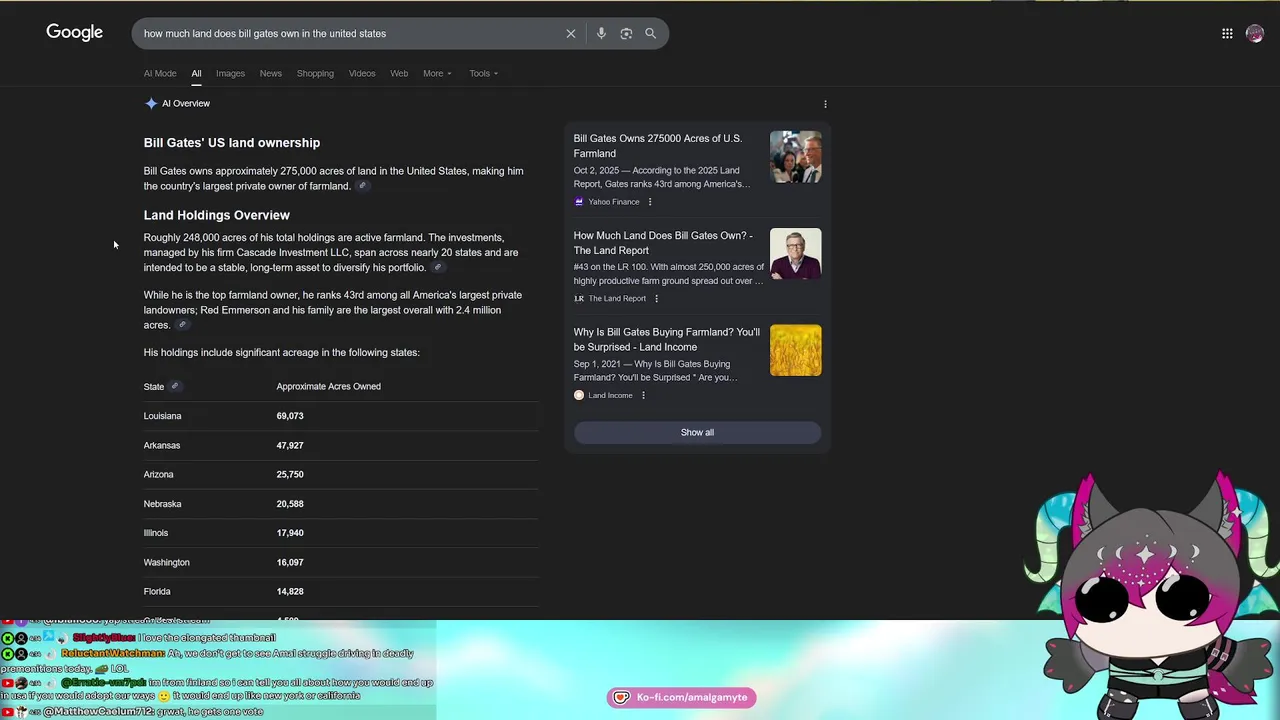This screenshot has height=720, width=1280.
Task: Open 'Bill Gates Owns 275000 Acres' article
Action: click(x=657, y=146)
